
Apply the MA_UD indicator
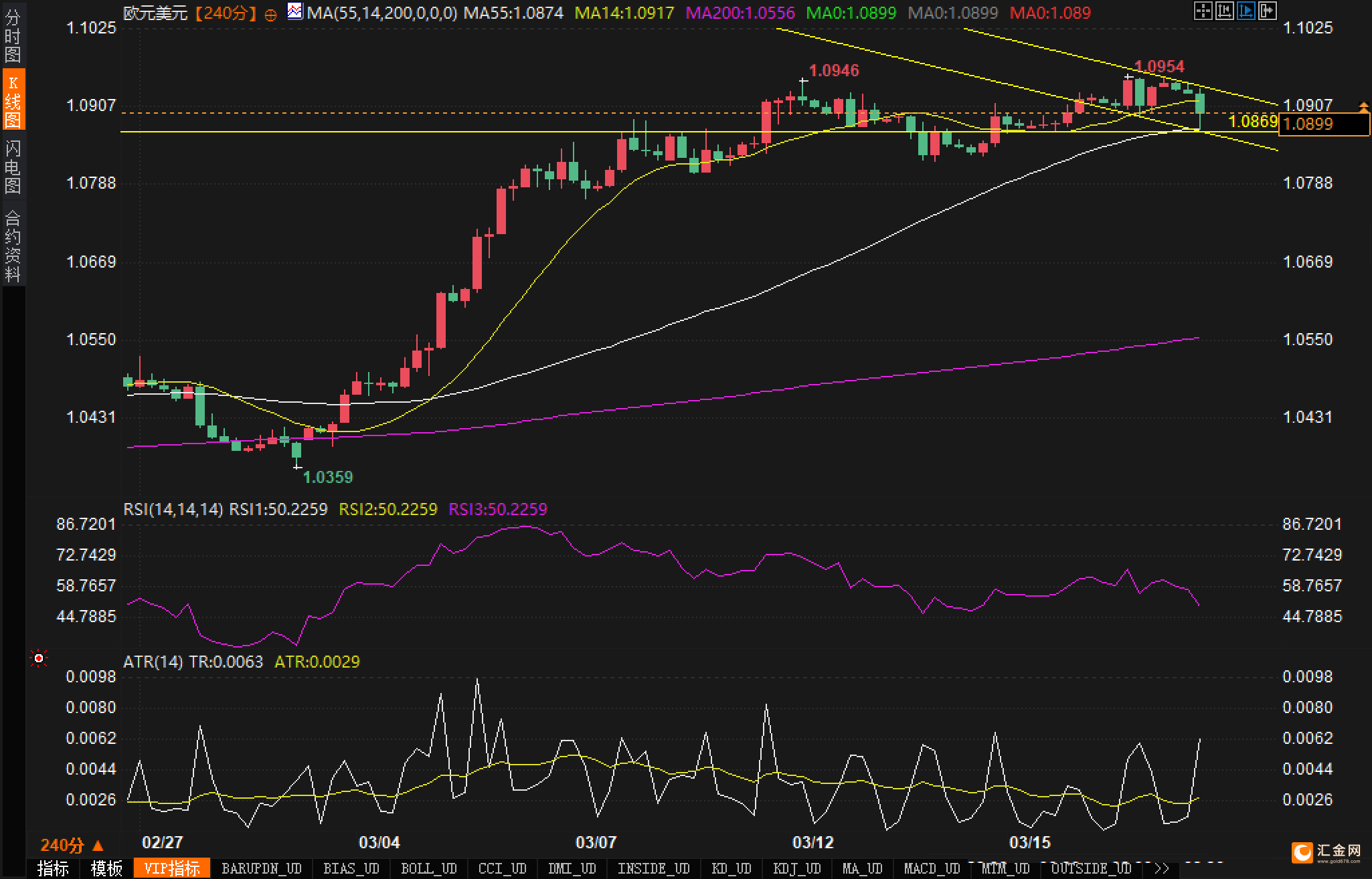[x=862, y=869]
